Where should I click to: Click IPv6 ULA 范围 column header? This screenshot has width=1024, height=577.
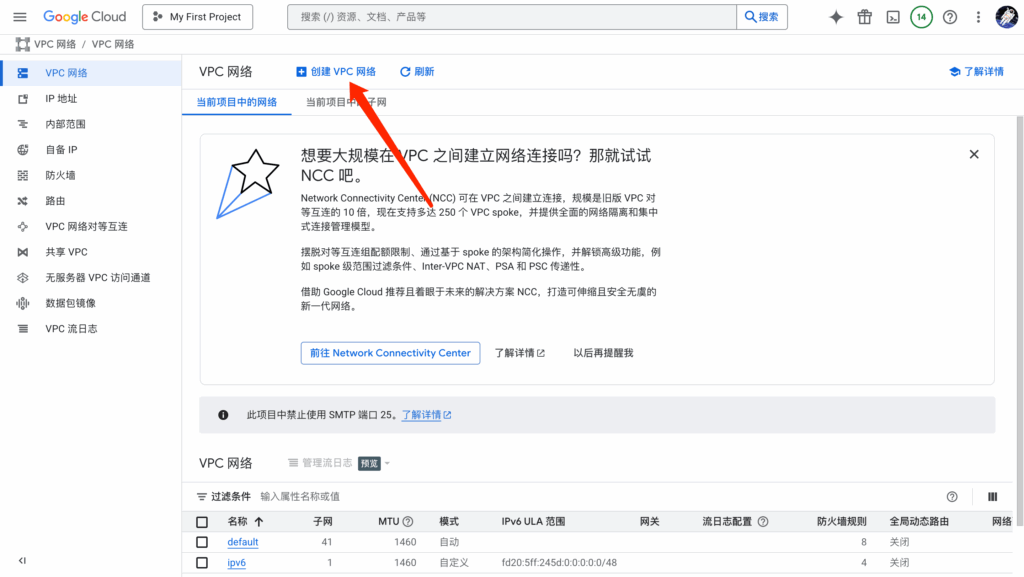tap(533, 522)
